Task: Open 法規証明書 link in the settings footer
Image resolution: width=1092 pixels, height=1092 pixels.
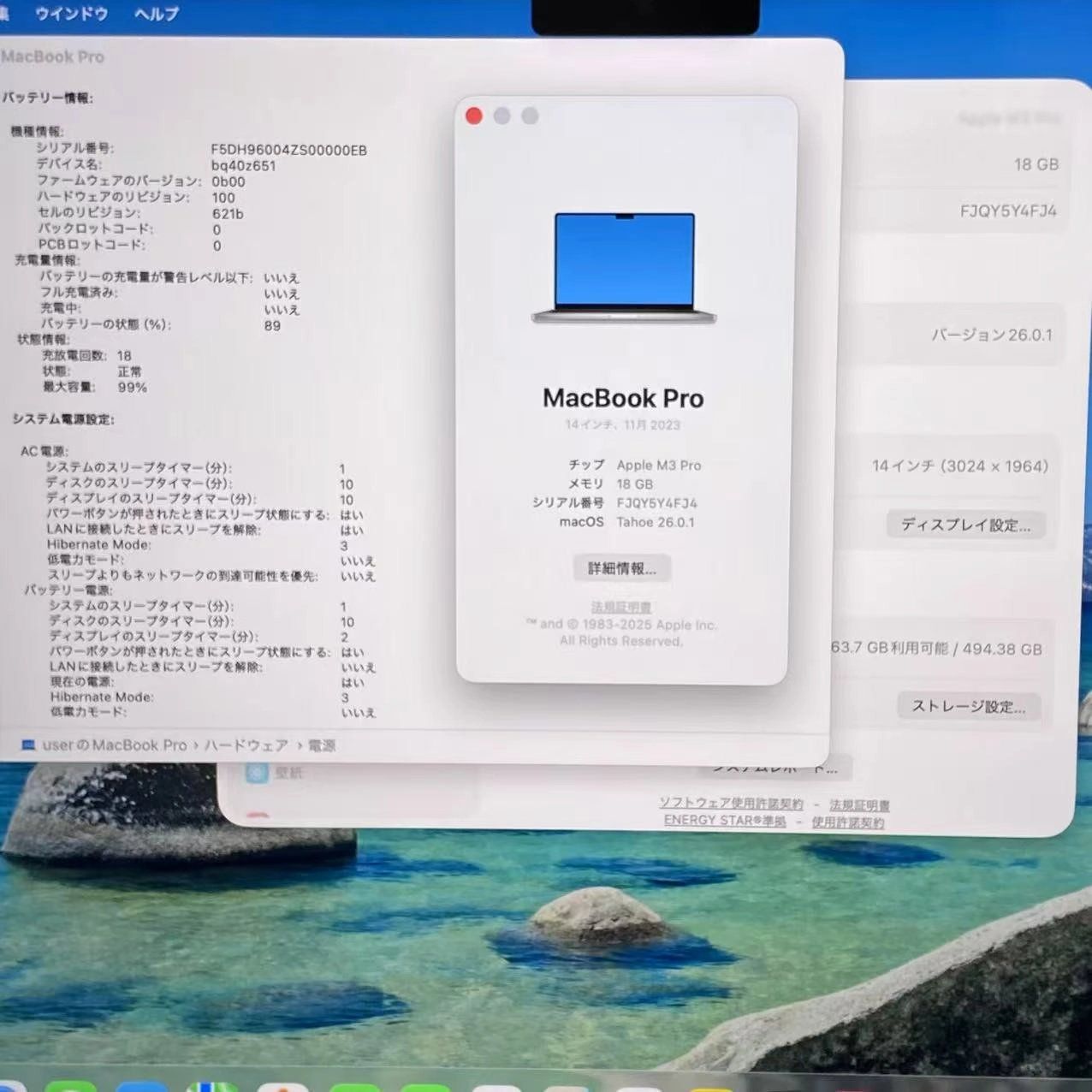Action: coord(859,805)
